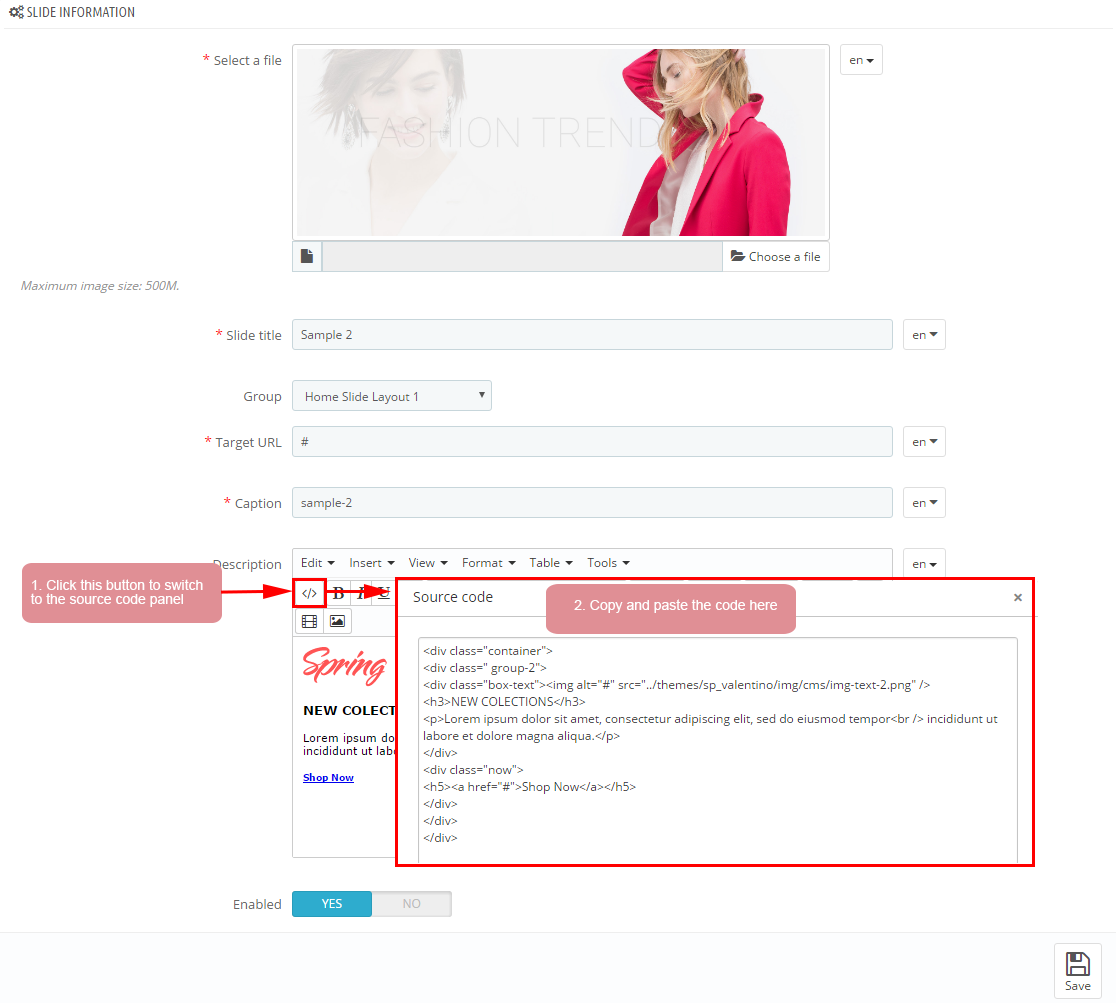
Task: Click the file icon beside the file path field
Action: coord(307,256)
